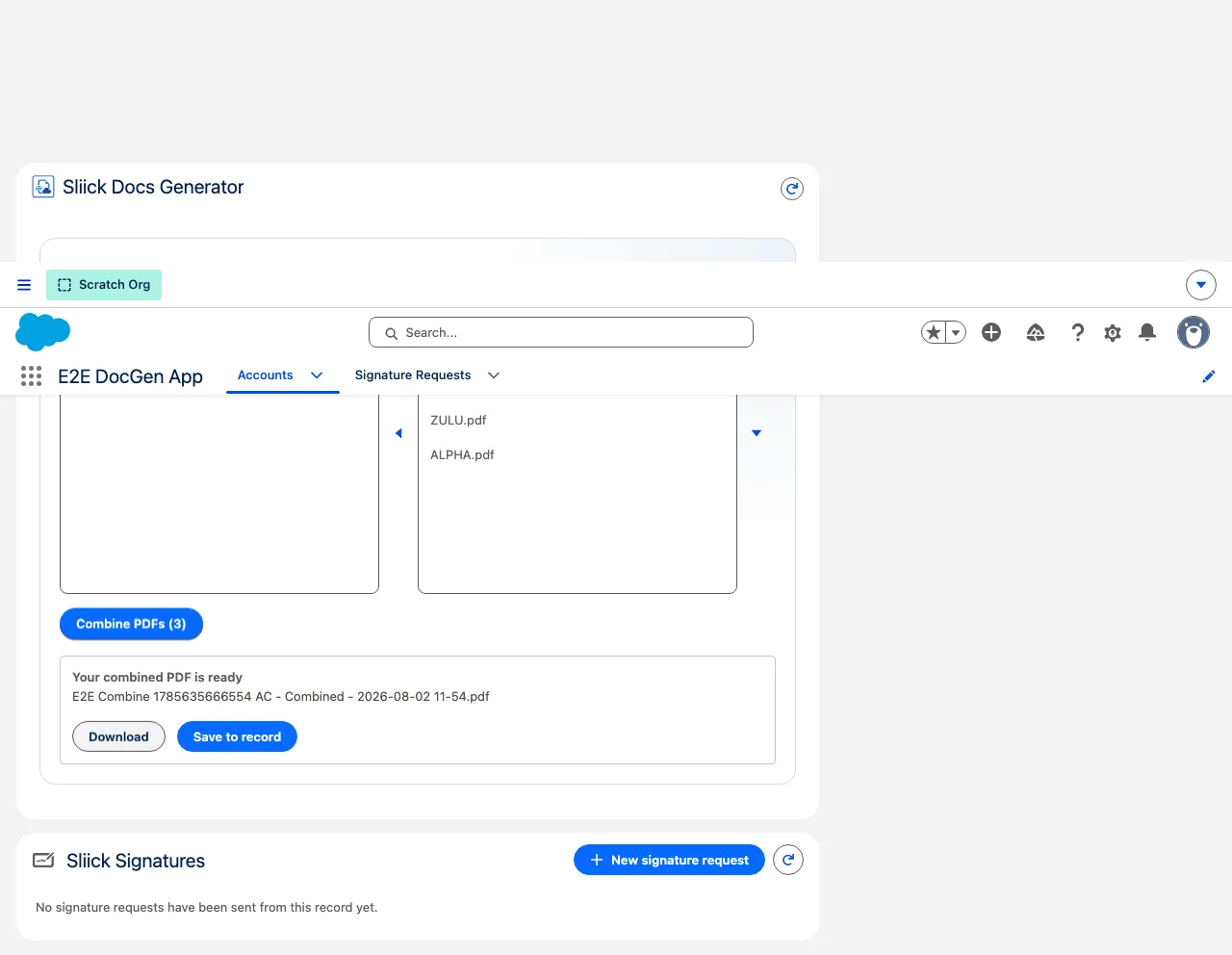Click the Sliick Signatures title

[x=136, y=861]
